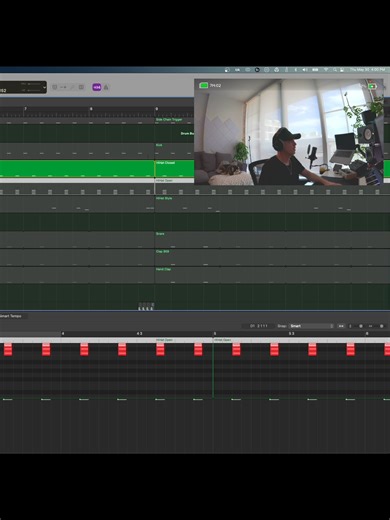Image resolution: width=390 pixels, height=520 pixels.
Task: Click the toggle button right of Snap menu
Action: coord(341,326)
